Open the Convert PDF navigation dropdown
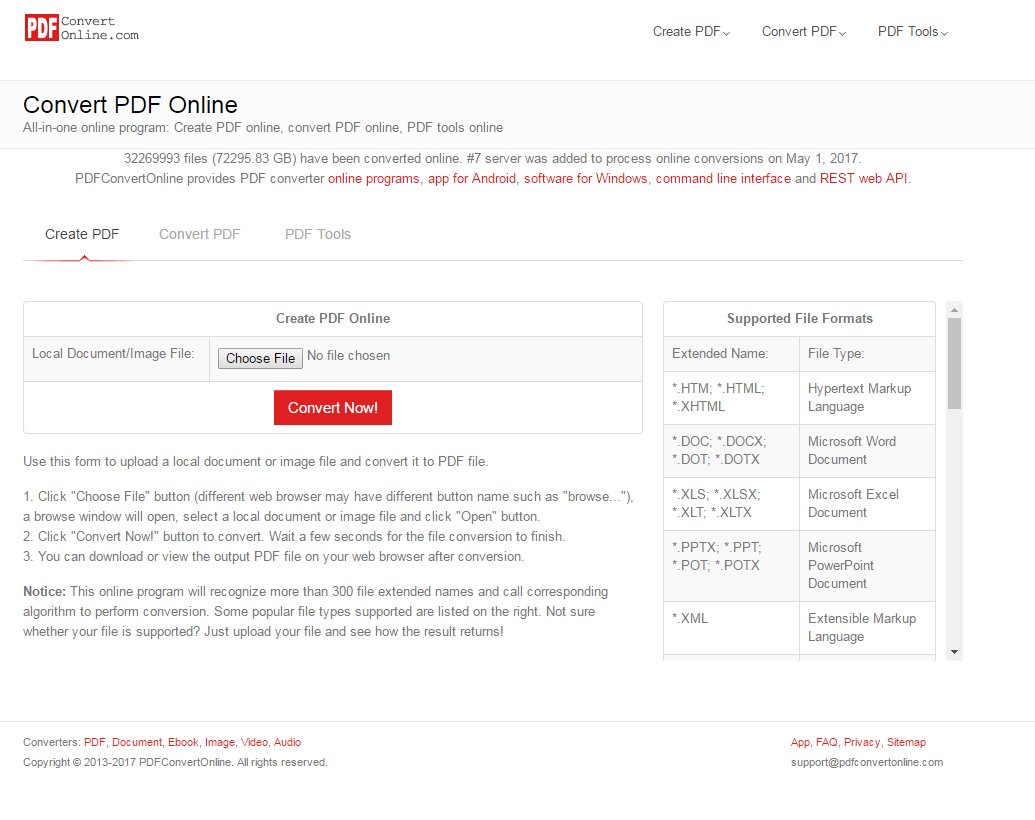The width and height of the screenshot is (1035, 820). (803, 32)
